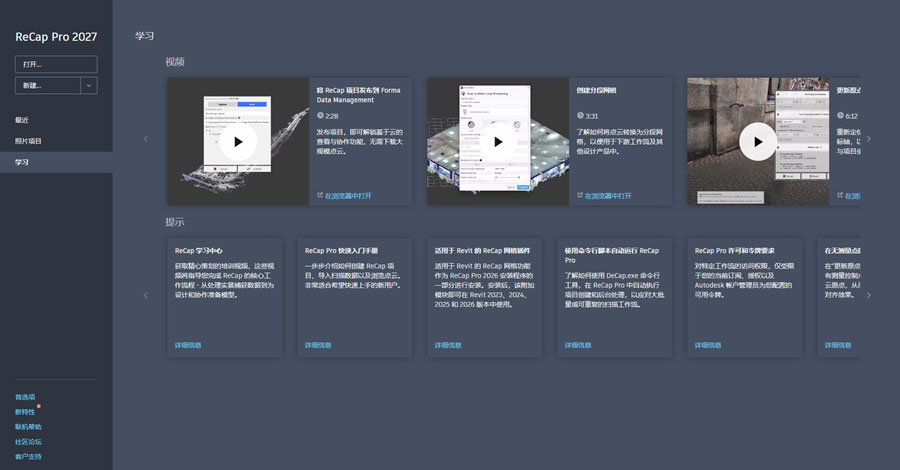
Task: Click the description beginning 发布项目，即可解锁基于云的
Action: 360,142
